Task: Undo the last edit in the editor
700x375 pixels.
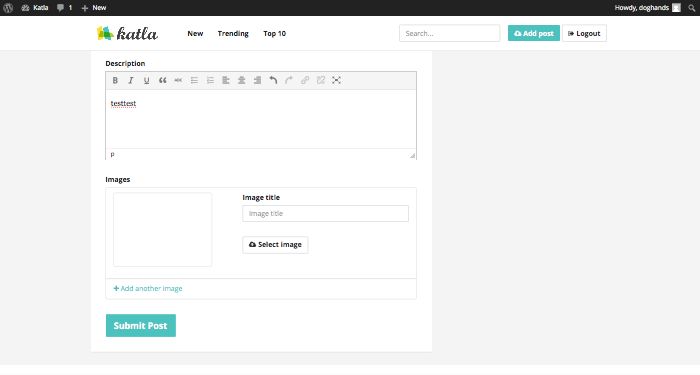Action: (x=273, y=80)
